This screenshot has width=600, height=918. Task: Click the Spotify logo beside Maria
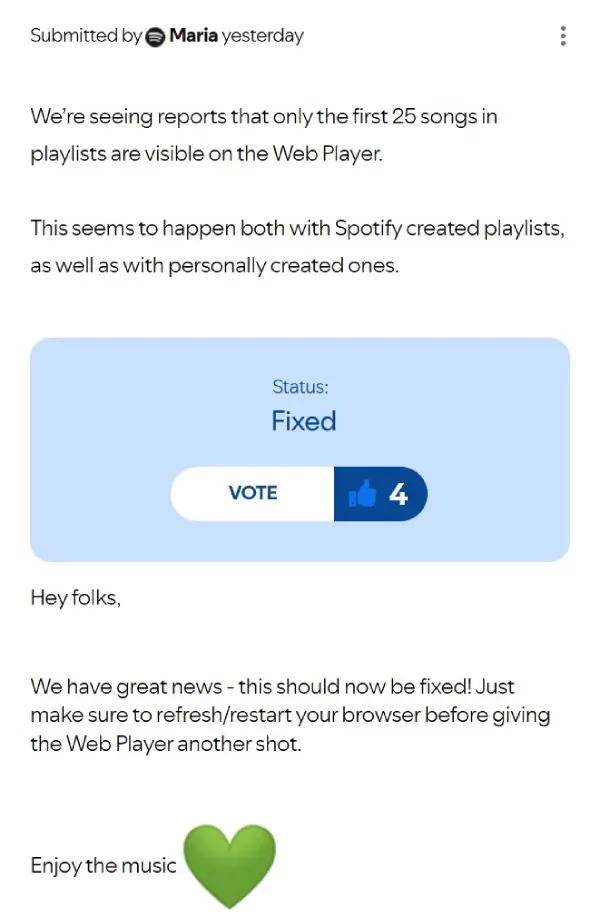click(155, 37)
